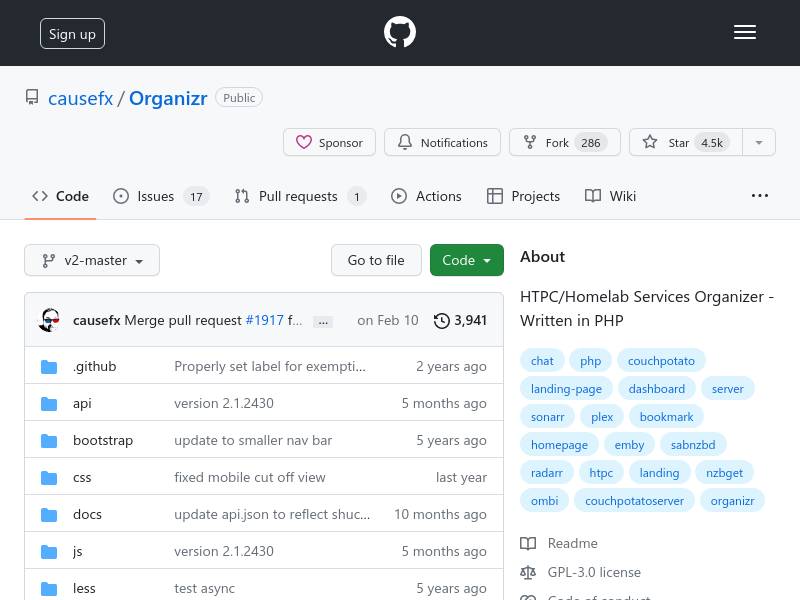800x600 pixels.
Task: Click the sonarr topic tag
Action: [x=547, y=417]
